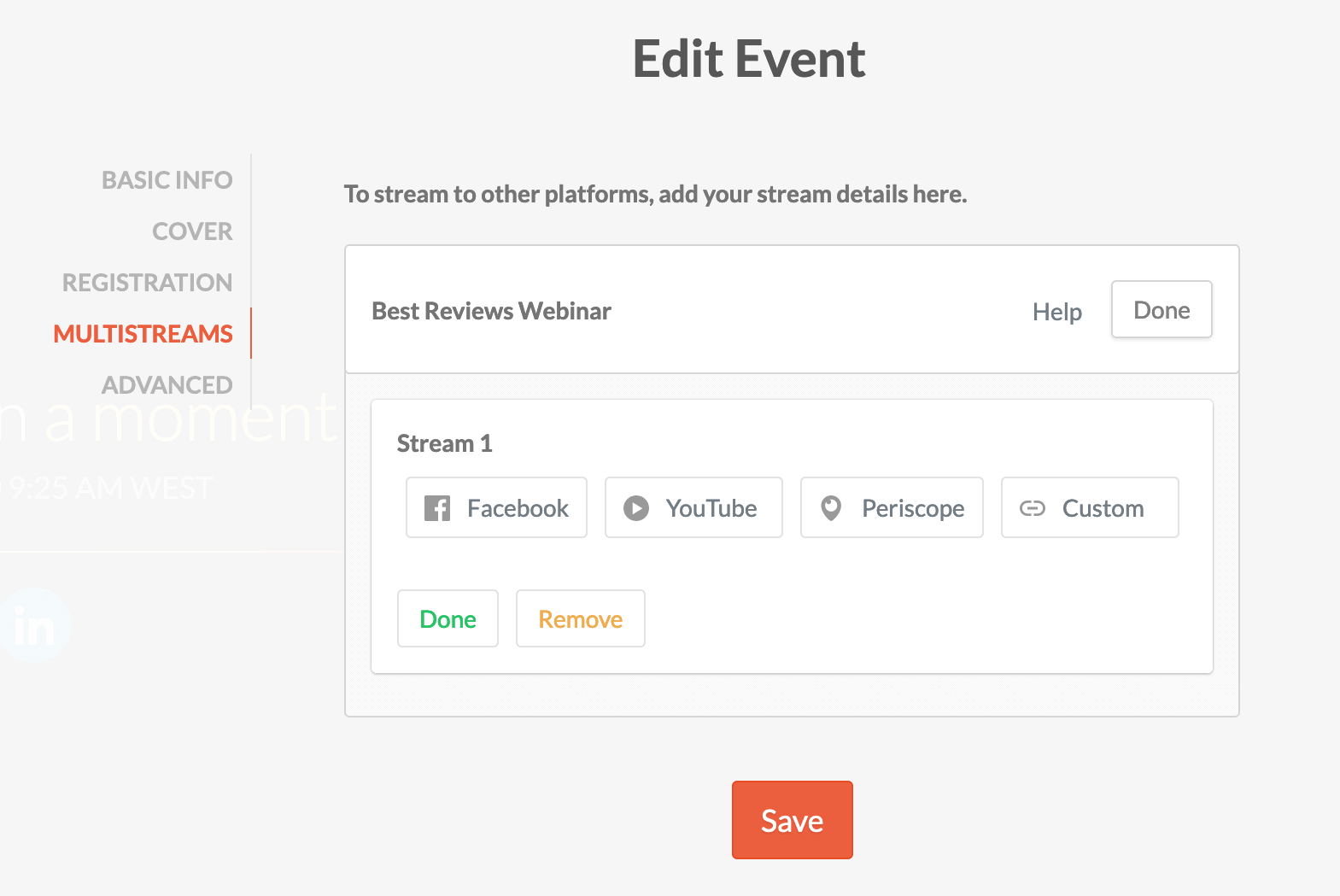Image resolution: width=1340 pixels, height=896 pixels.
Task: Click the faded LinkedIn icon
Action: pyautogui.click(x=34, y=625)
